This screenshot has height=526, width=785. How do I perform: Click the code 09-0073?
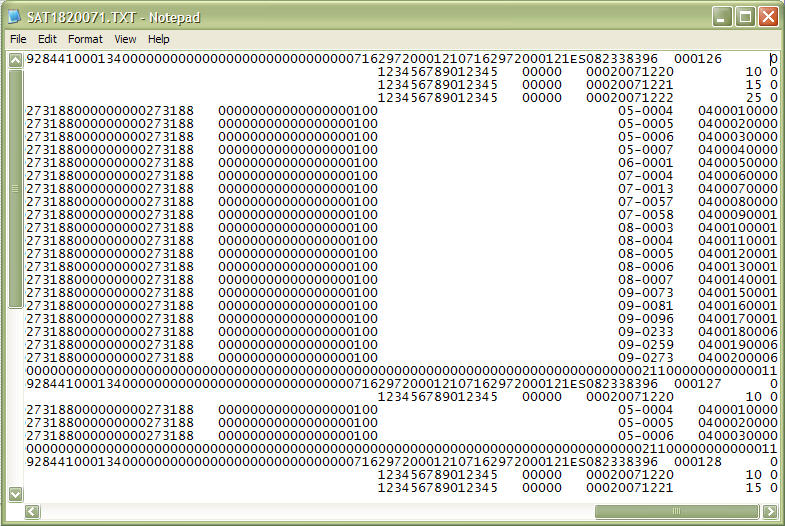click(x=646, y=293)
